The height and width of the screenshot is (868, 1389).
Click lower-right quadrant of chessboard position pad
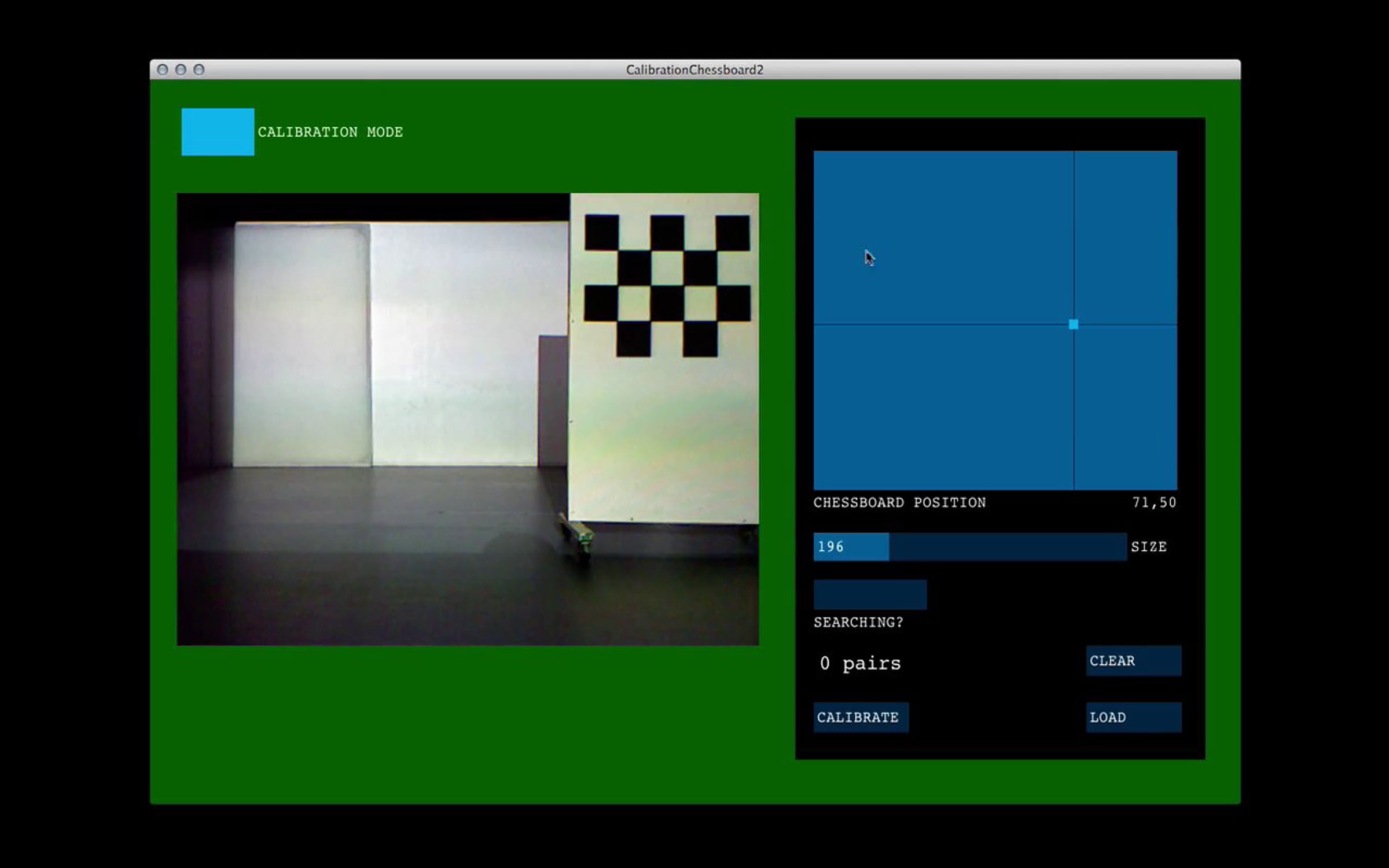pyautogui.click(x=1126, y=408)
